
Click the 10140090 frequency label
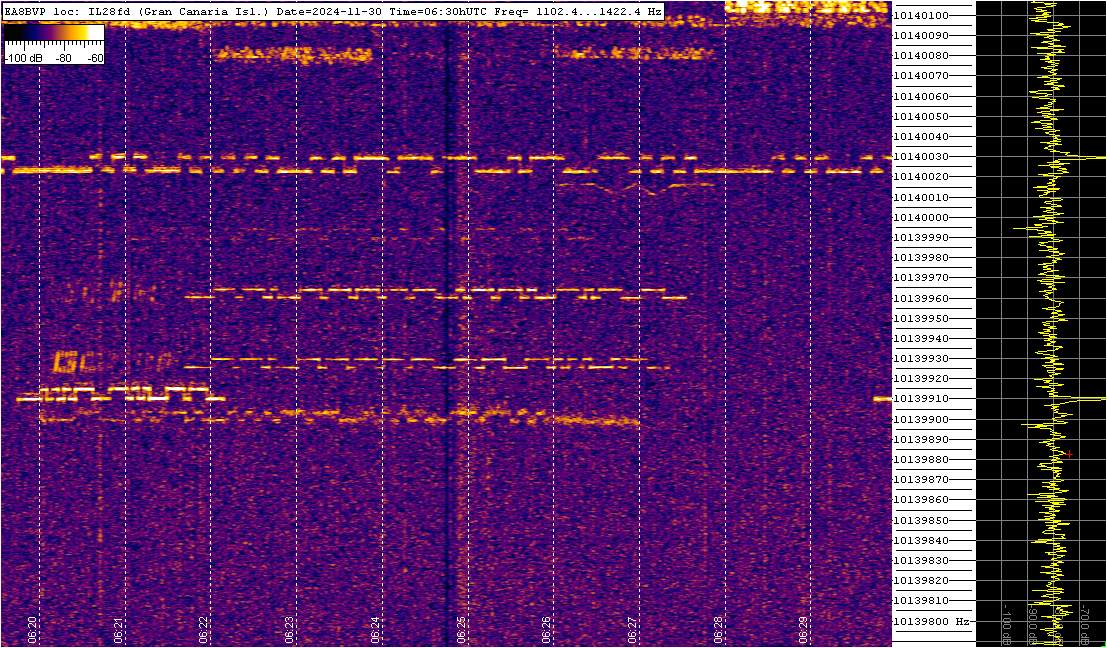(x=921, y=35)
